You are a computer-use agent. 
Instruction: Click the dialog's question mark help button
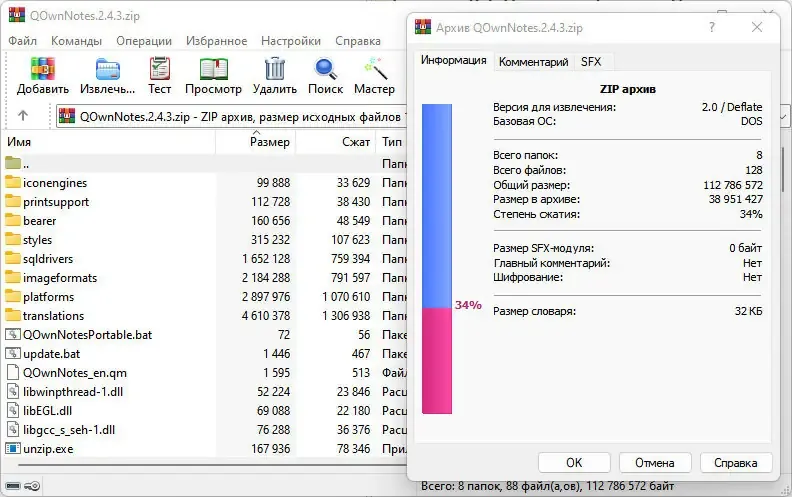coord(712,27)
